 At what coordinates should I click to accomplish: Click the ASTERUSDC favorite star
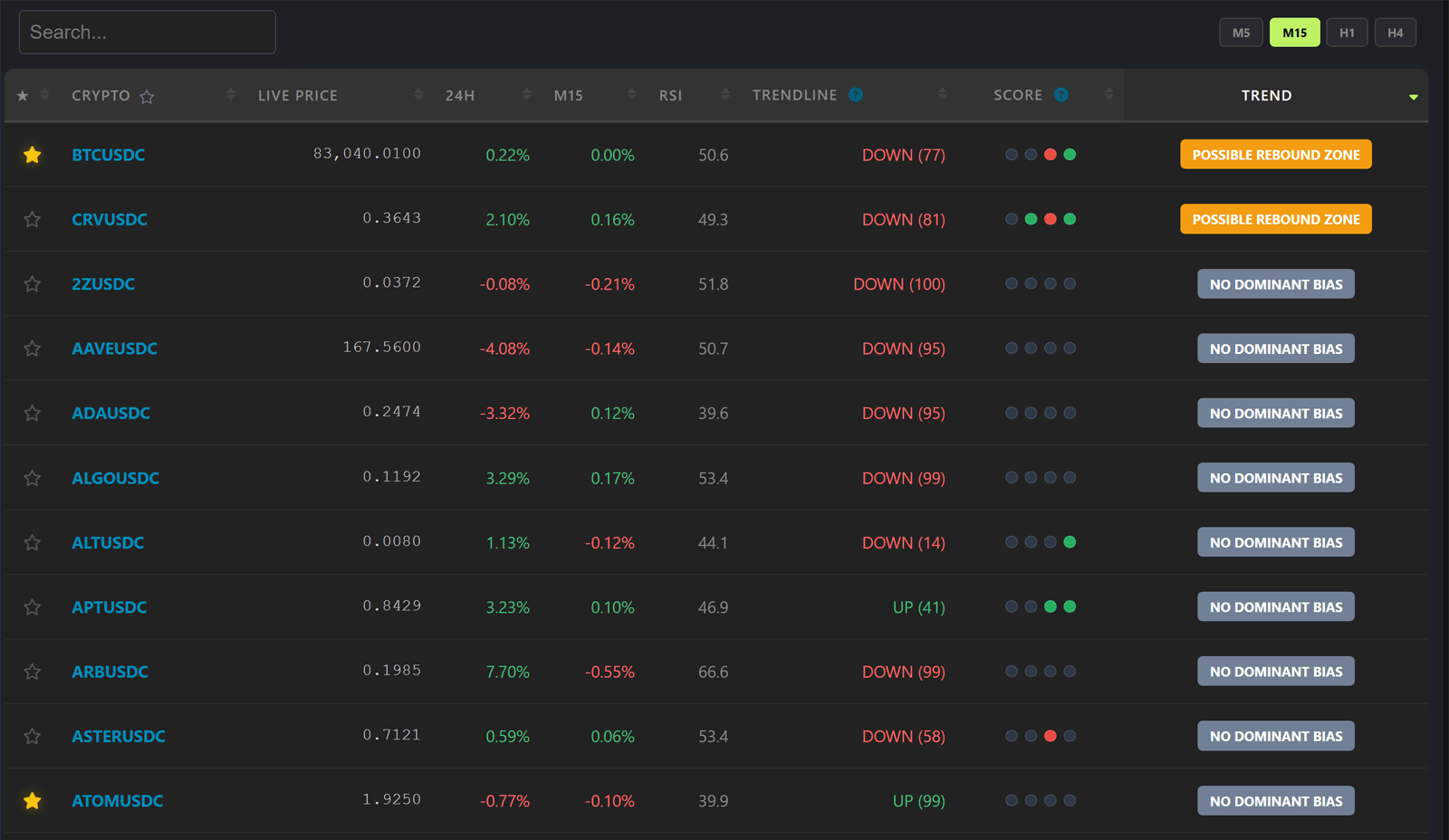[x=33, y=736]
